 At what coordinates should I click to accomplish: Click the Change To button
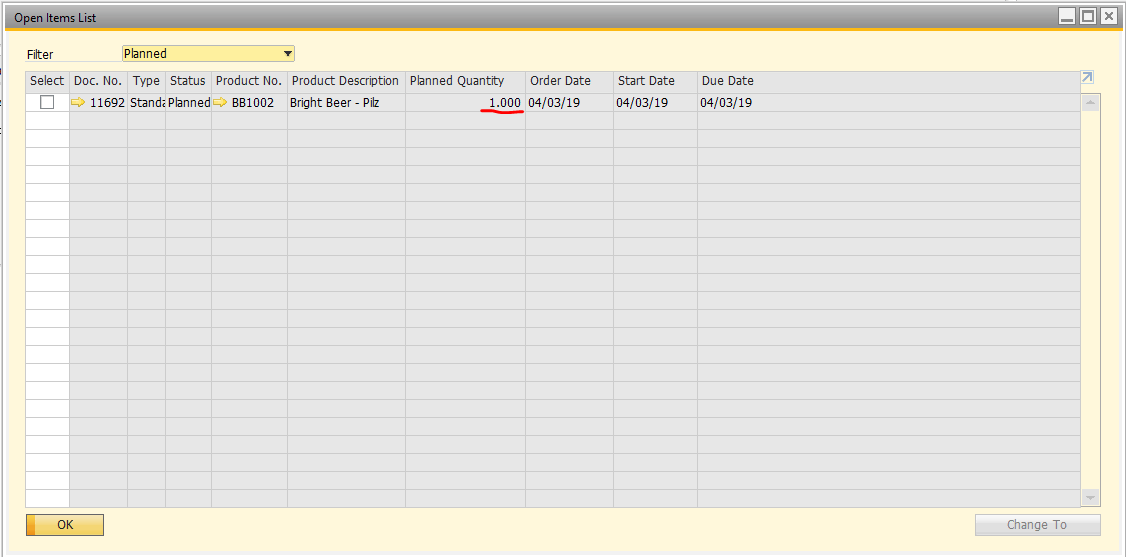tap(1037, 525)
